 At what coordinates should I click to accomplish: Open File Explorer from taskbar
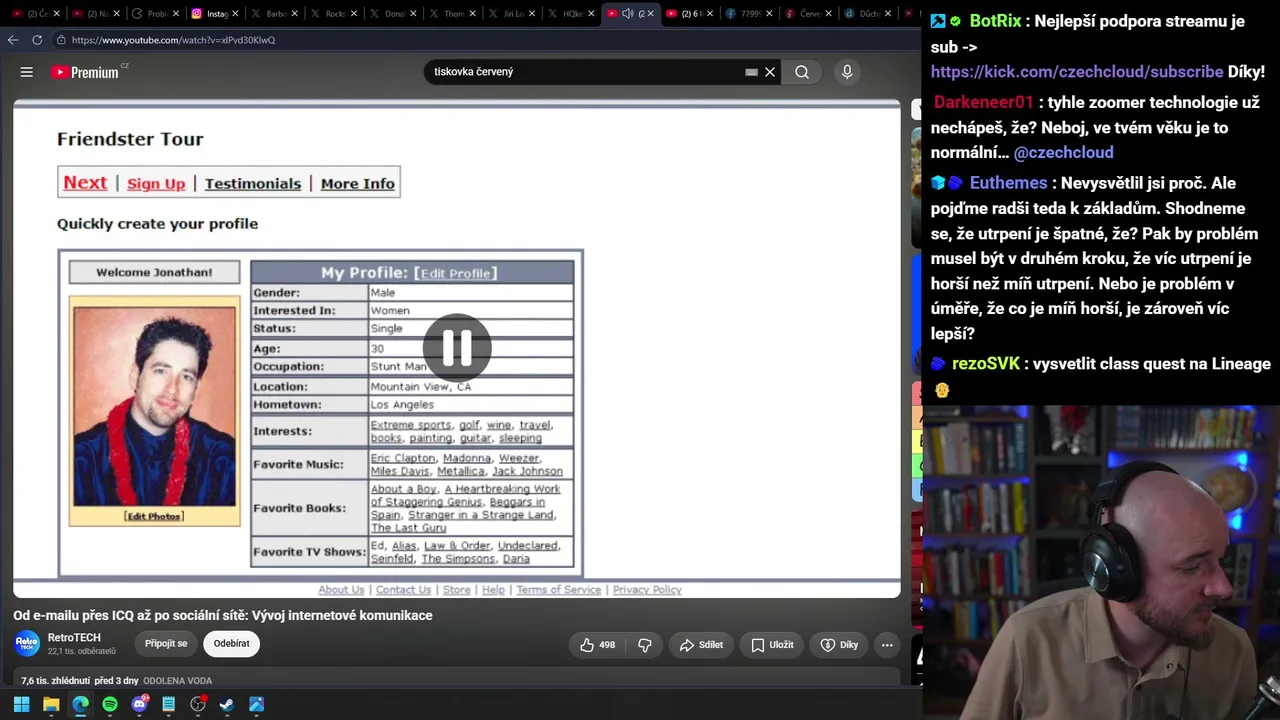[x=51, y=704]
